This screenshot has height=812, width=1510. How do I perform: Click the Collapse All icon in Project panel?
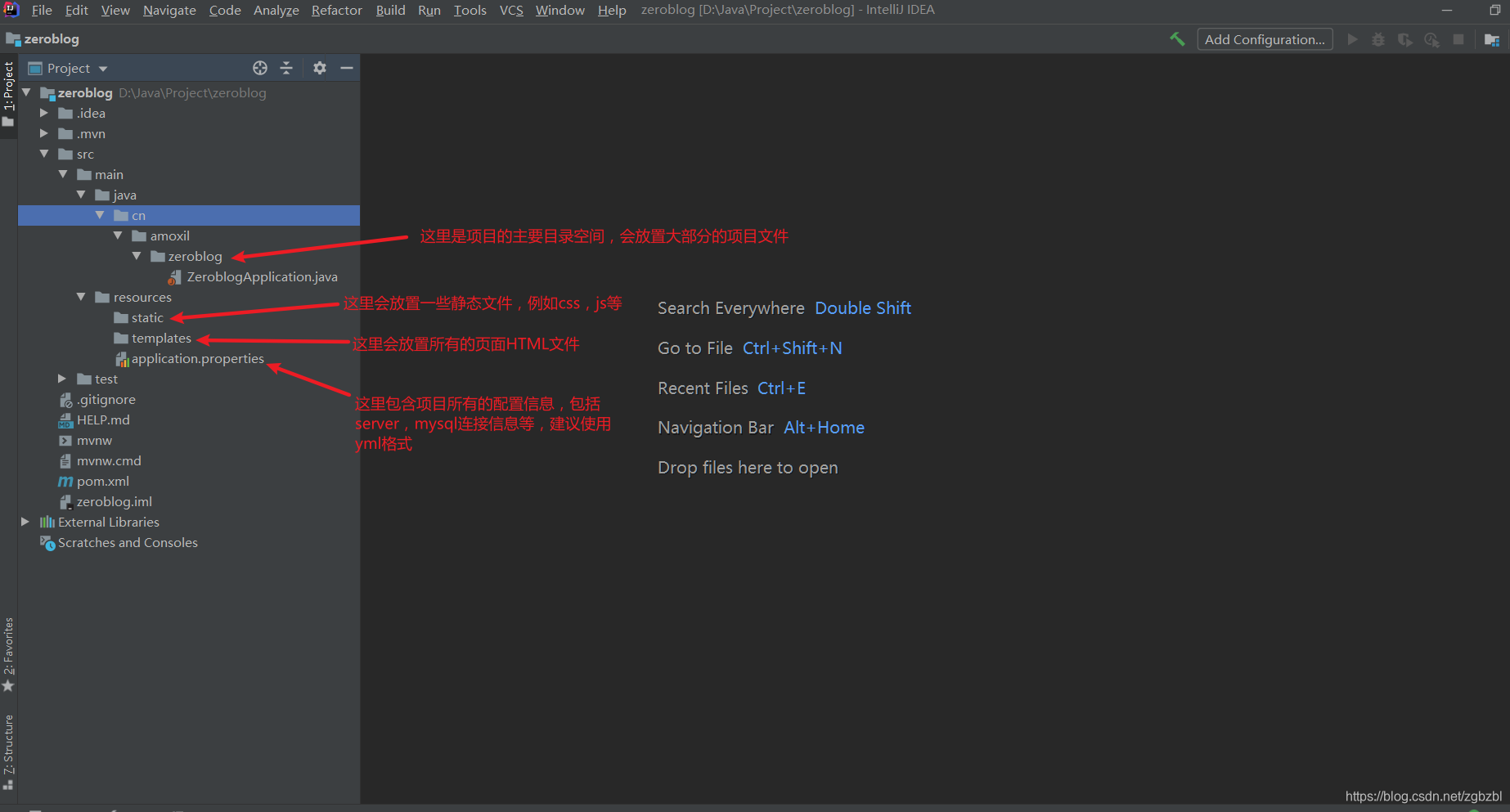click(x=286, y=68)
